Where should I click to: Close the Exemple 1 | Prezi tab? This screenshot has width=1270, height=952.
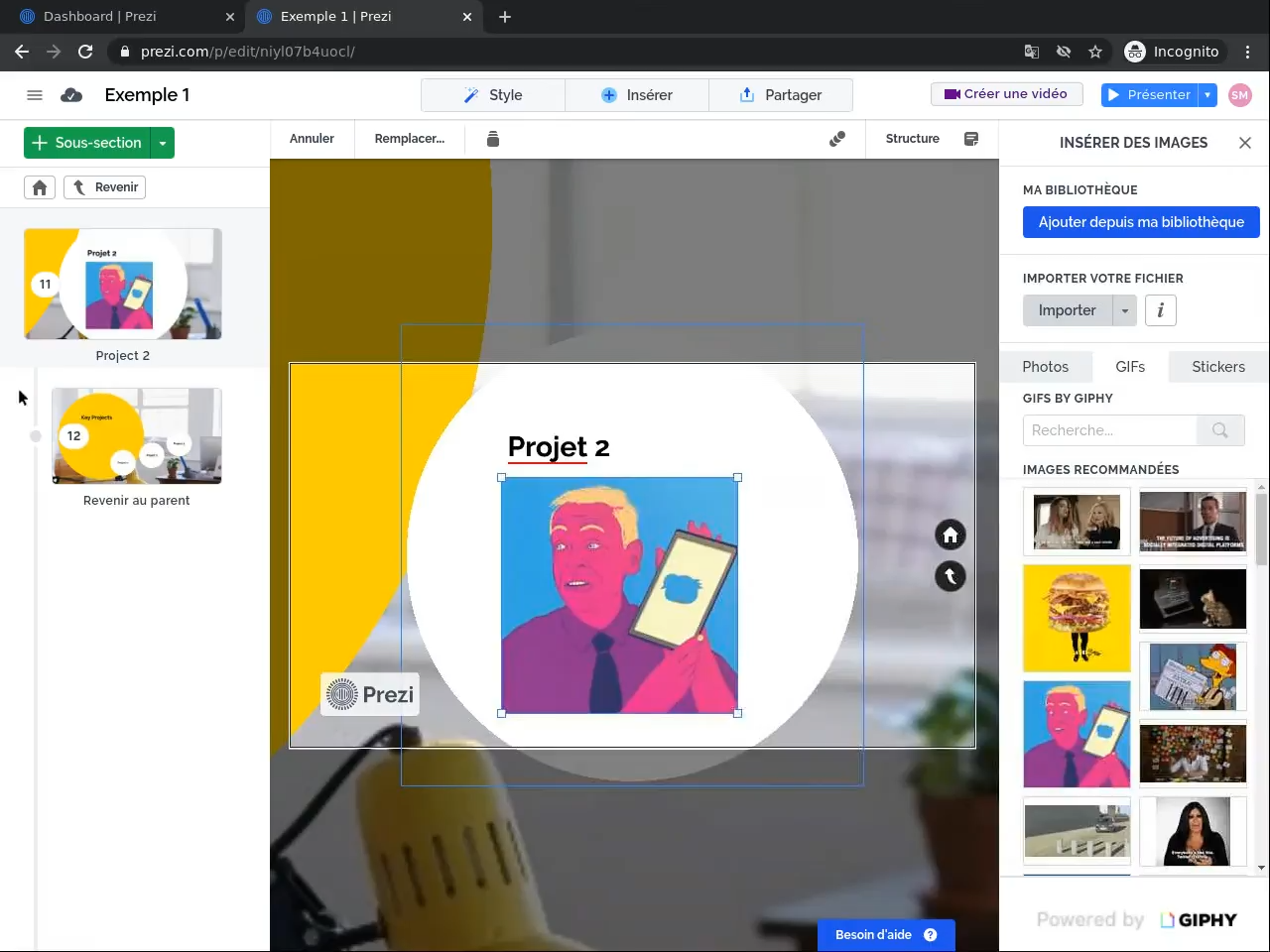click(467, 17)
